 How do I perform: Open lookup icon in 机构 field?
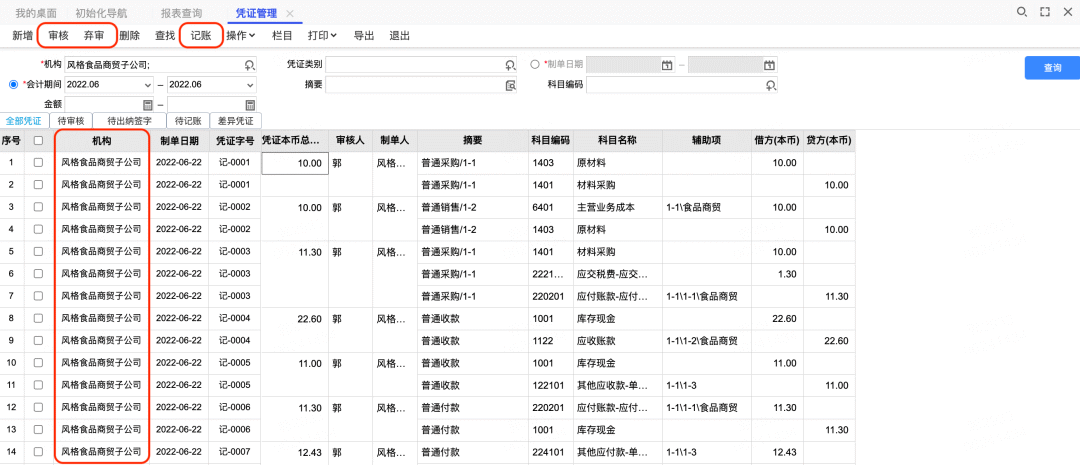tap(249, 65)
